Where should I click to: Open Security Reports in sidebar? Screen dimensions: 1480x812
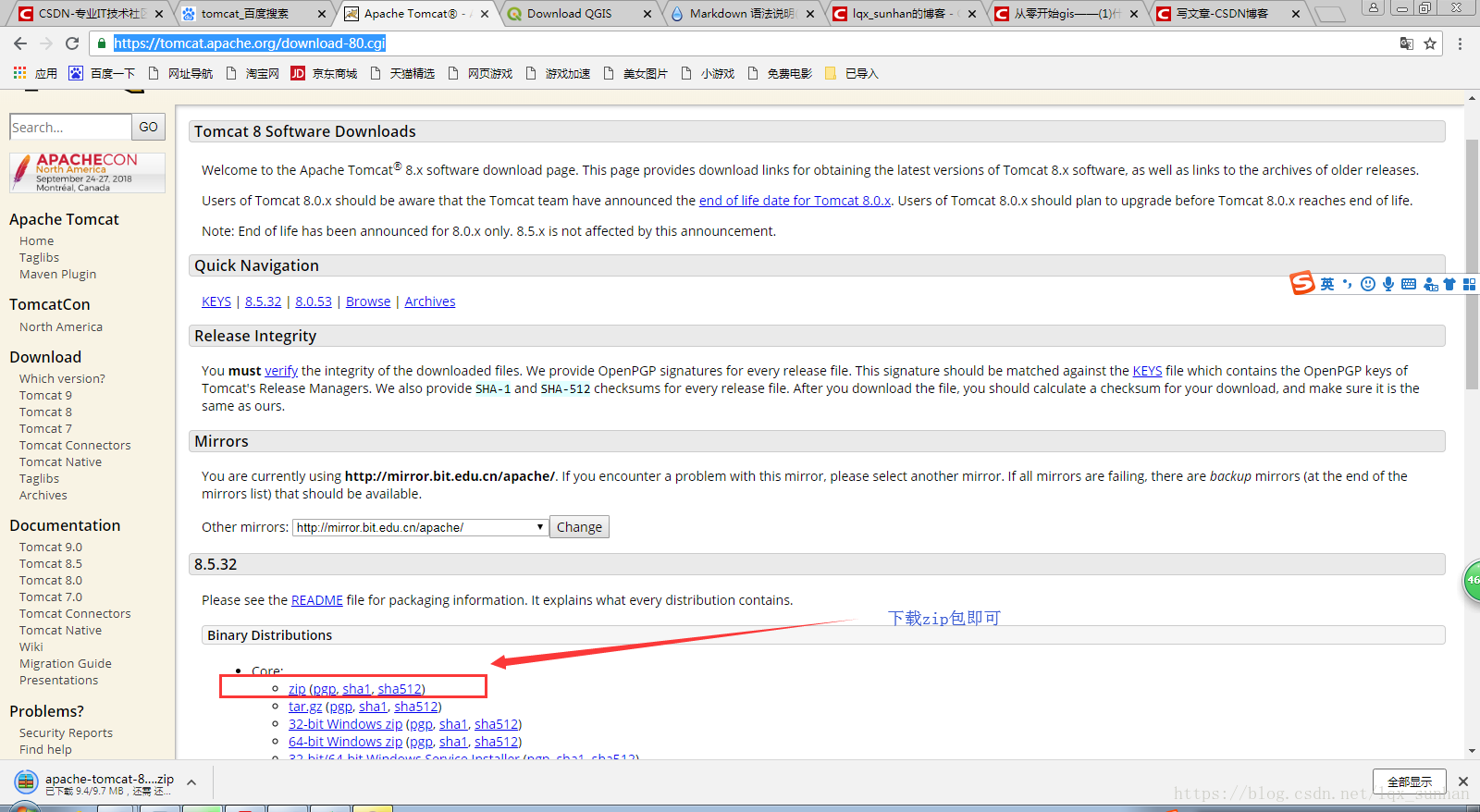coord(66,732)
